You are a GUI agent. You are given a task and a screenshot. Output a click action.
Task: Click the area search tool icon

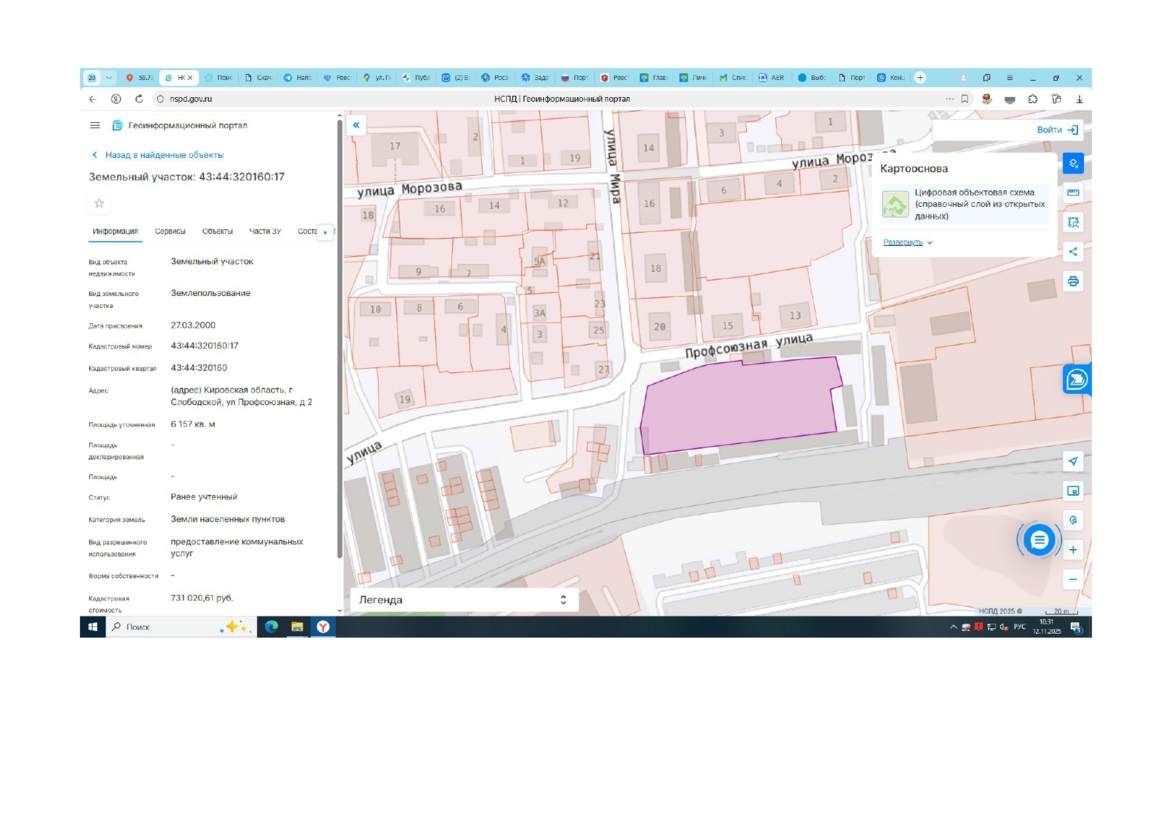(x=1073, y=222)
